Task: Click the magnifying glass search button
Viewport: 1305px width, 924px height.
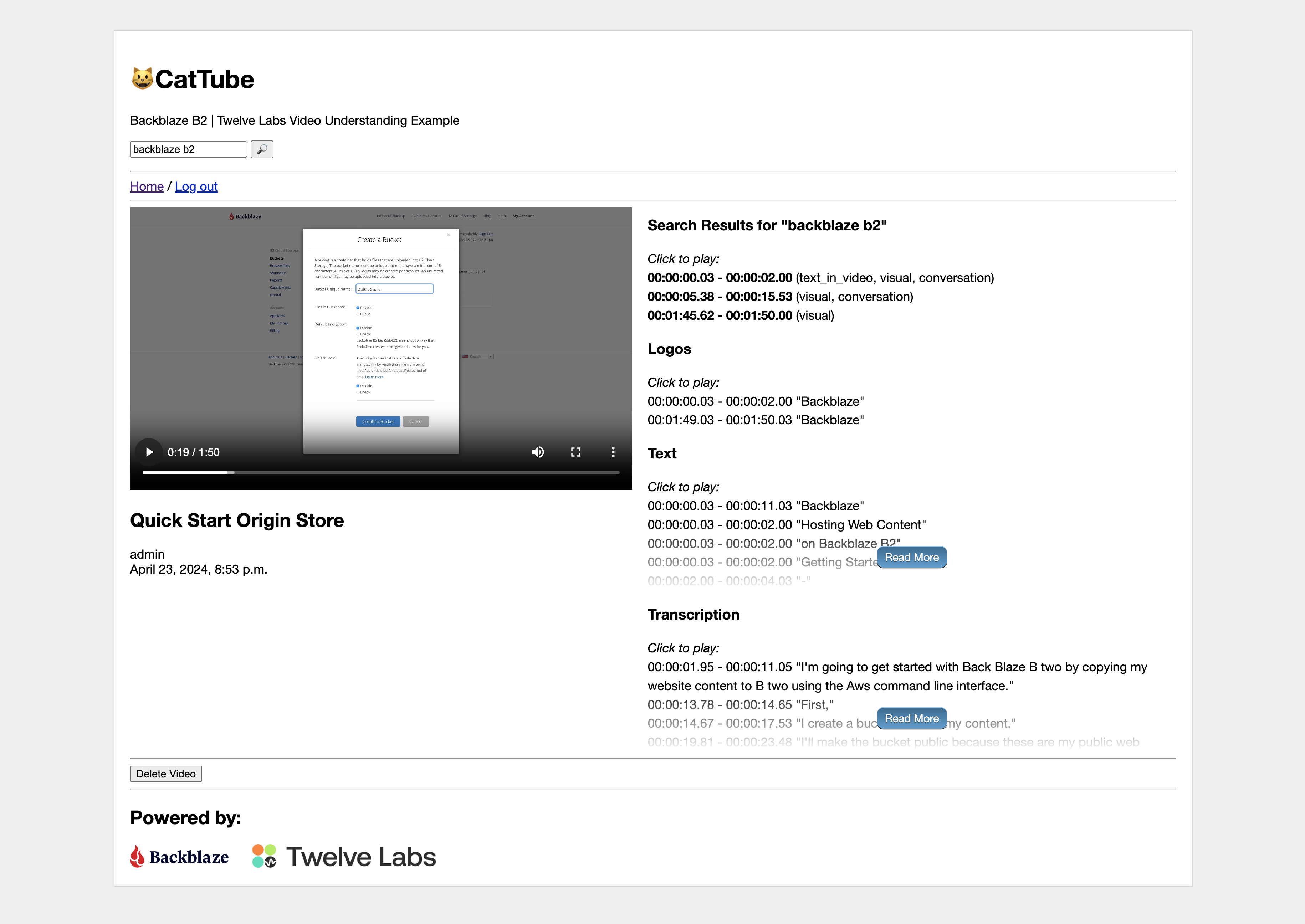Action: 262,149
